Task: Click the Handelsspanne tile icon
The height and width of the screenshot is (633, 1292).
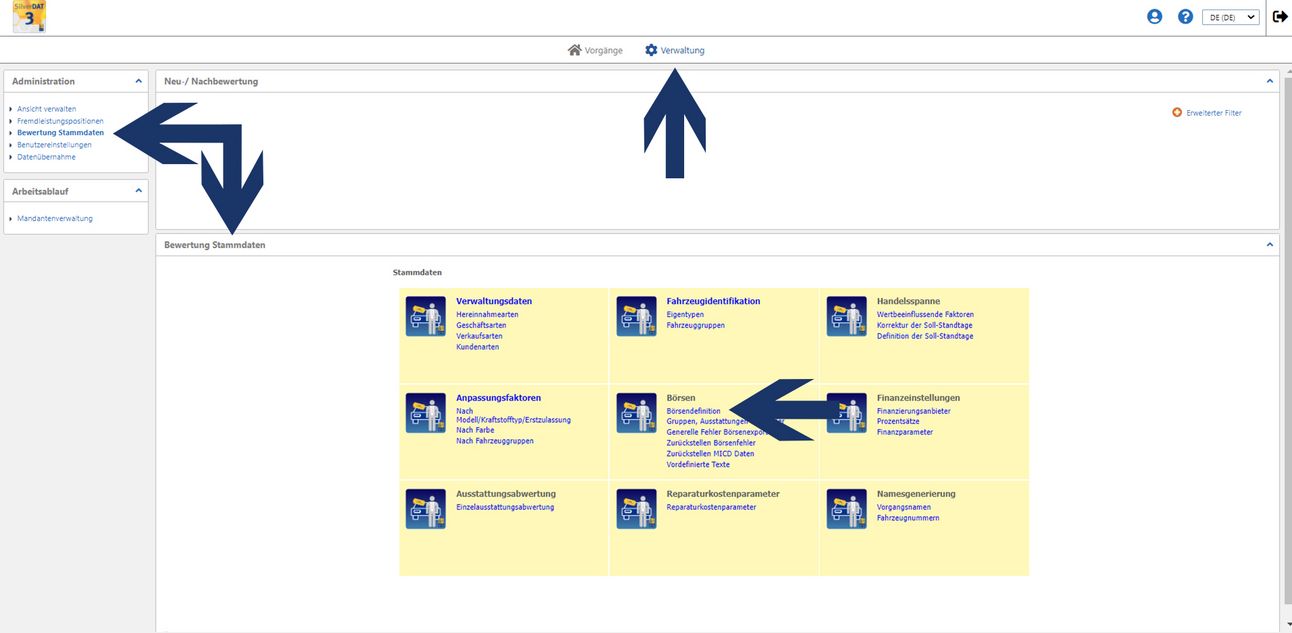Action: pos(846,316)
